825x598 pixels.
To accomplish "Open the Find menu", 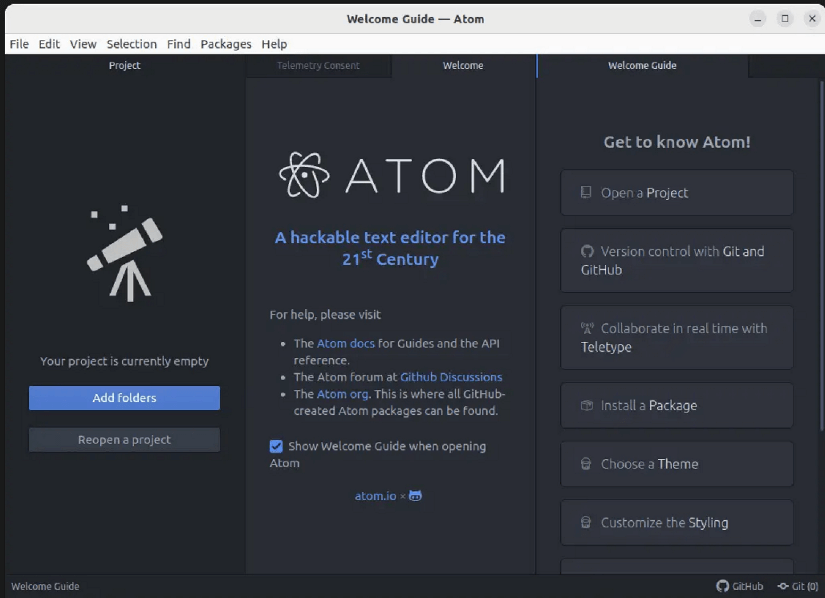I will coord(179,44).
